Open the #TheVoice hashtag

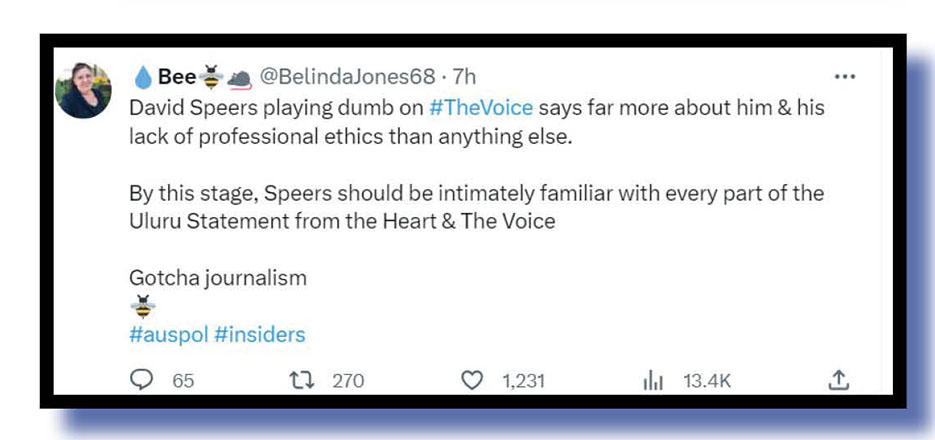coord(480,108)
